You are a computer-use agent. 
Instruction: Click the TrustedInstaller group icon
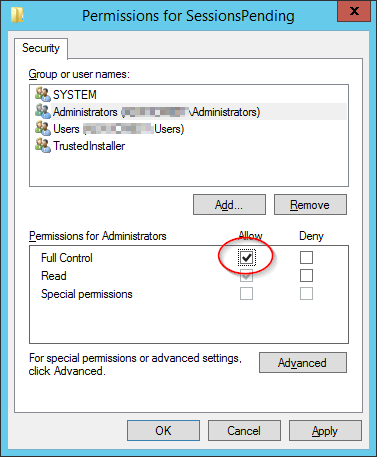pos(43,145)
